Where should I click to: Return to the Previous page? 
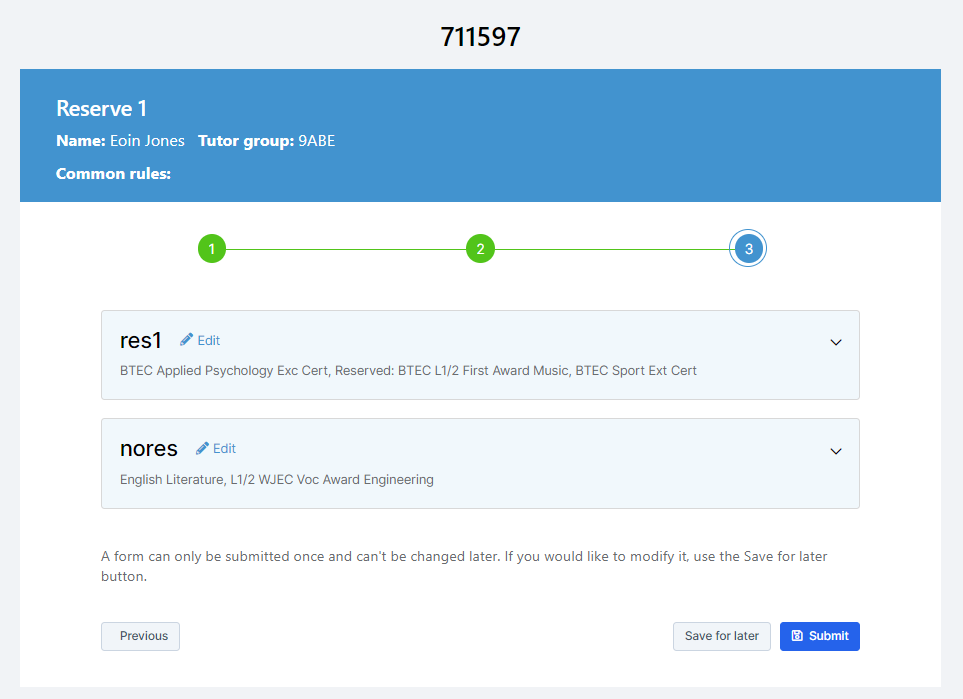(141, 636)
